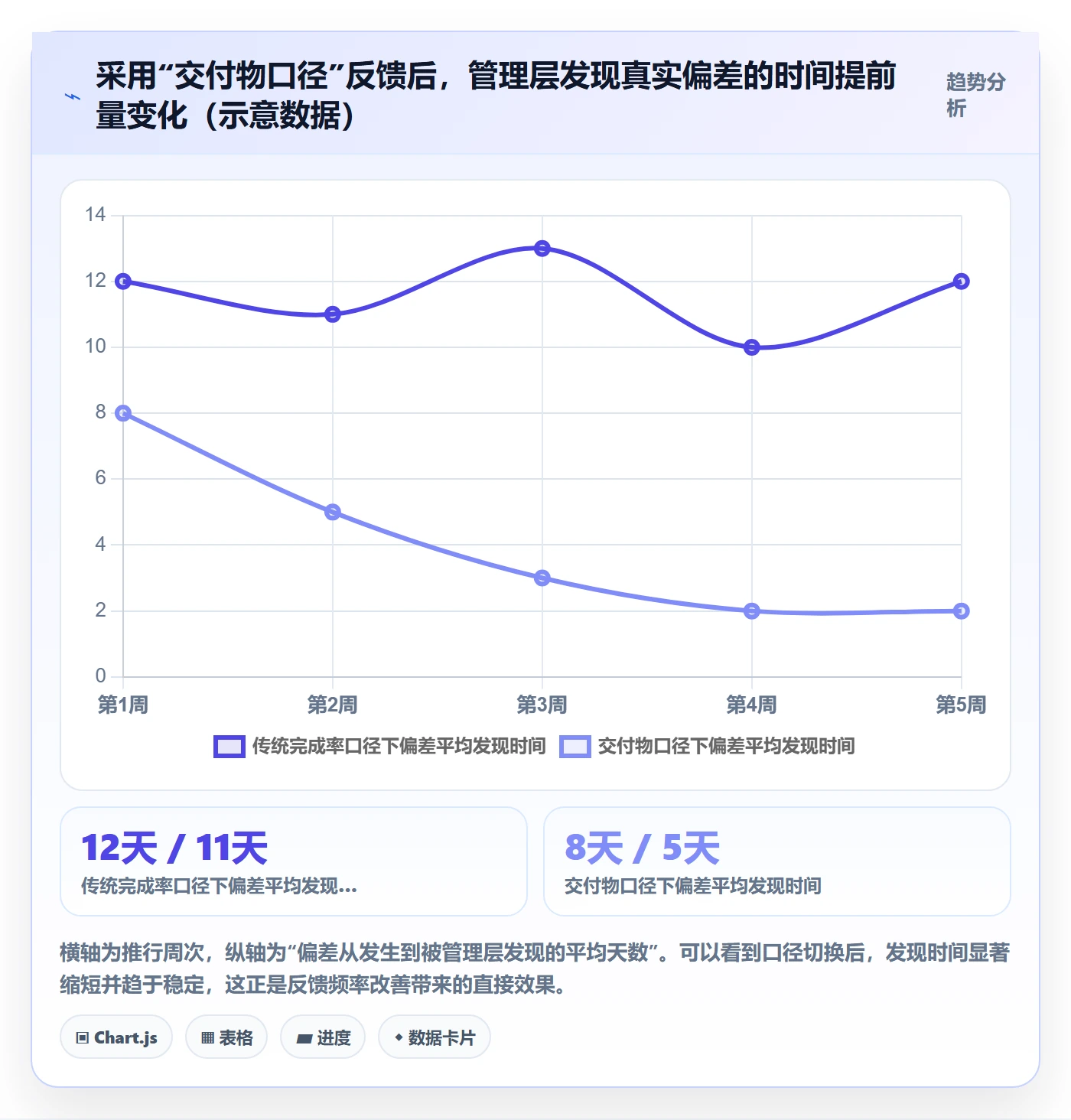
Task: Click the 第2周 point at value 5
Action: [x=333, y=512]
